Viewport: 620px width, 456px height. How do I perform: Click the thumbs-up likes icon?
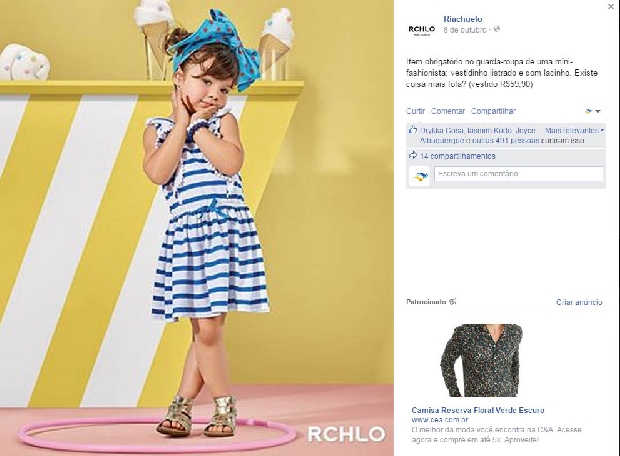(413, 130)
